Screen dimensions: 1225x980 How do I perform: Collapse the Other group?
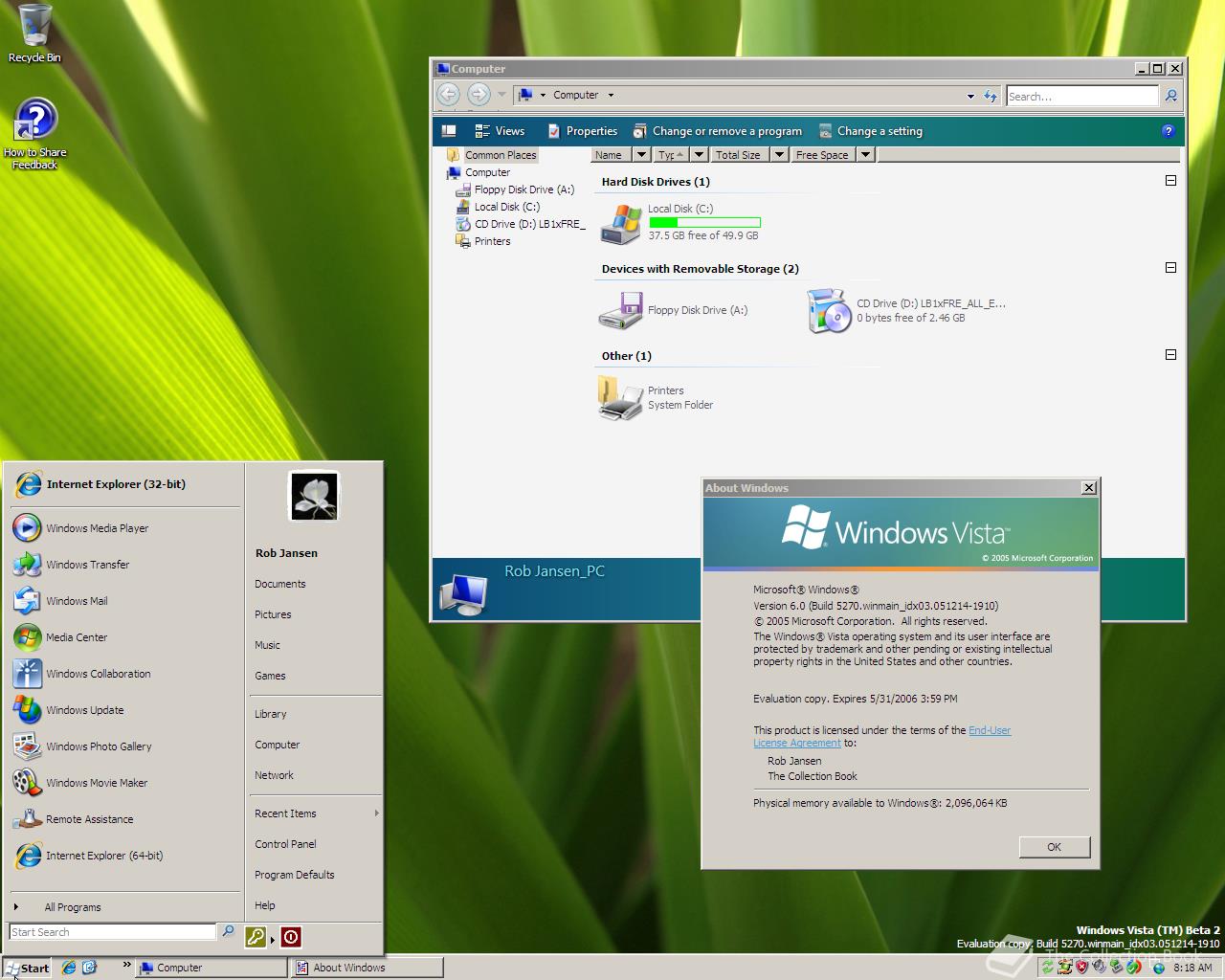pyautogui.click(x=1170, y=354)
